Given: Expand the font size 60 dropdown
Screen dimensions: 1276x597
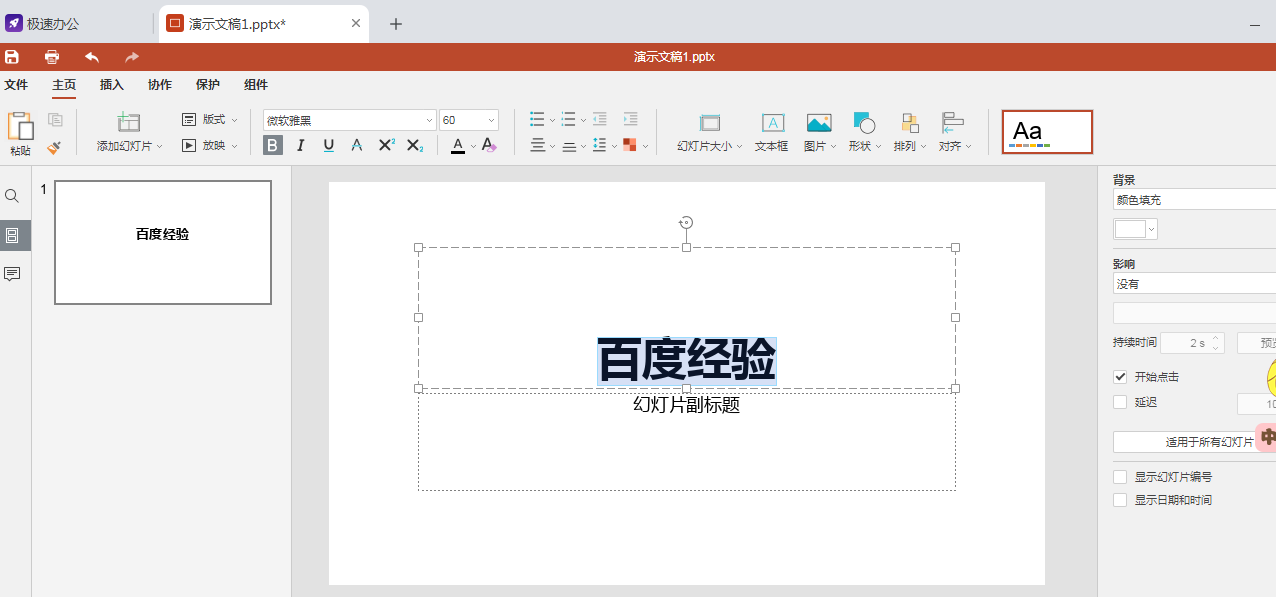Looking at the screenshot, I should 492,120.
